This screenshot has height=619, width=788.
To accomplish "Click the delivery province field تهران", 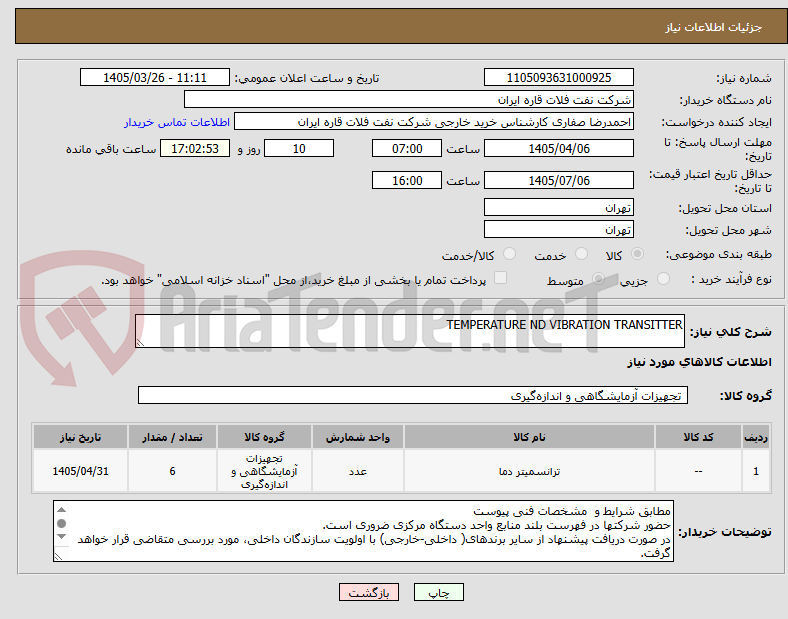I will [x=558, y=207].
